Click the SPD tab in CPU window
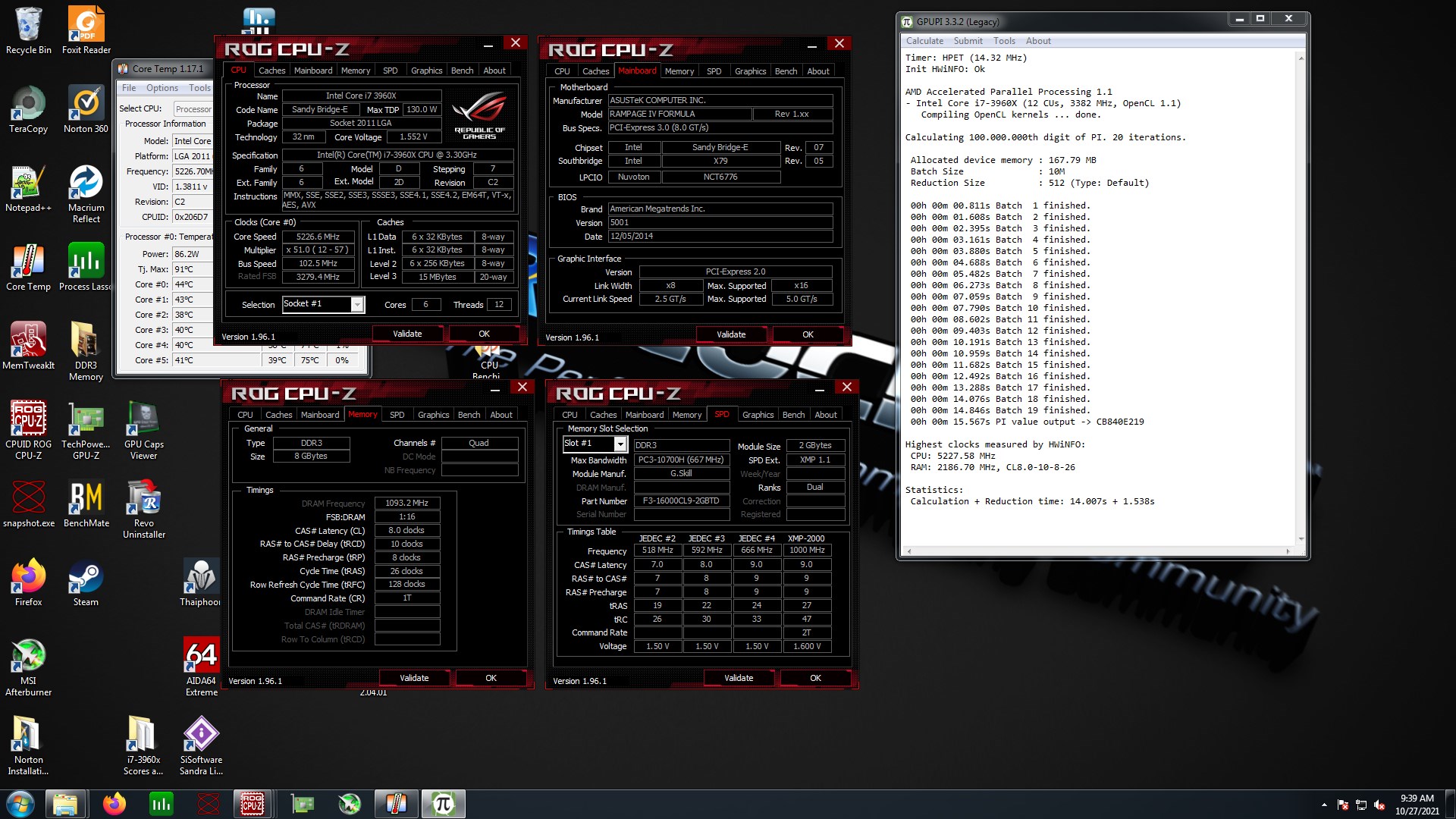The image size is (1456, 819). [391, 71]
